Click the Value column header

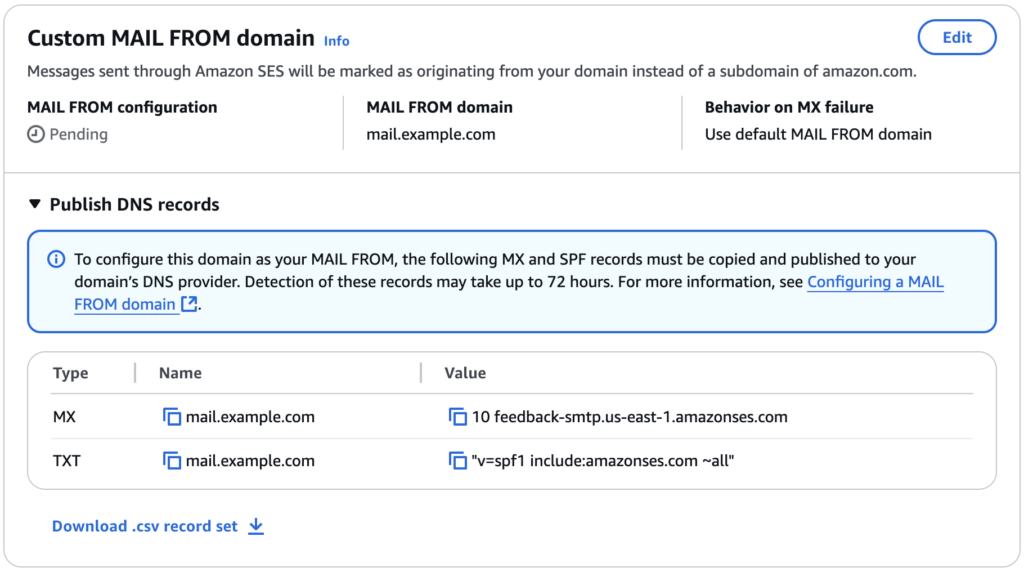point(465,373)
